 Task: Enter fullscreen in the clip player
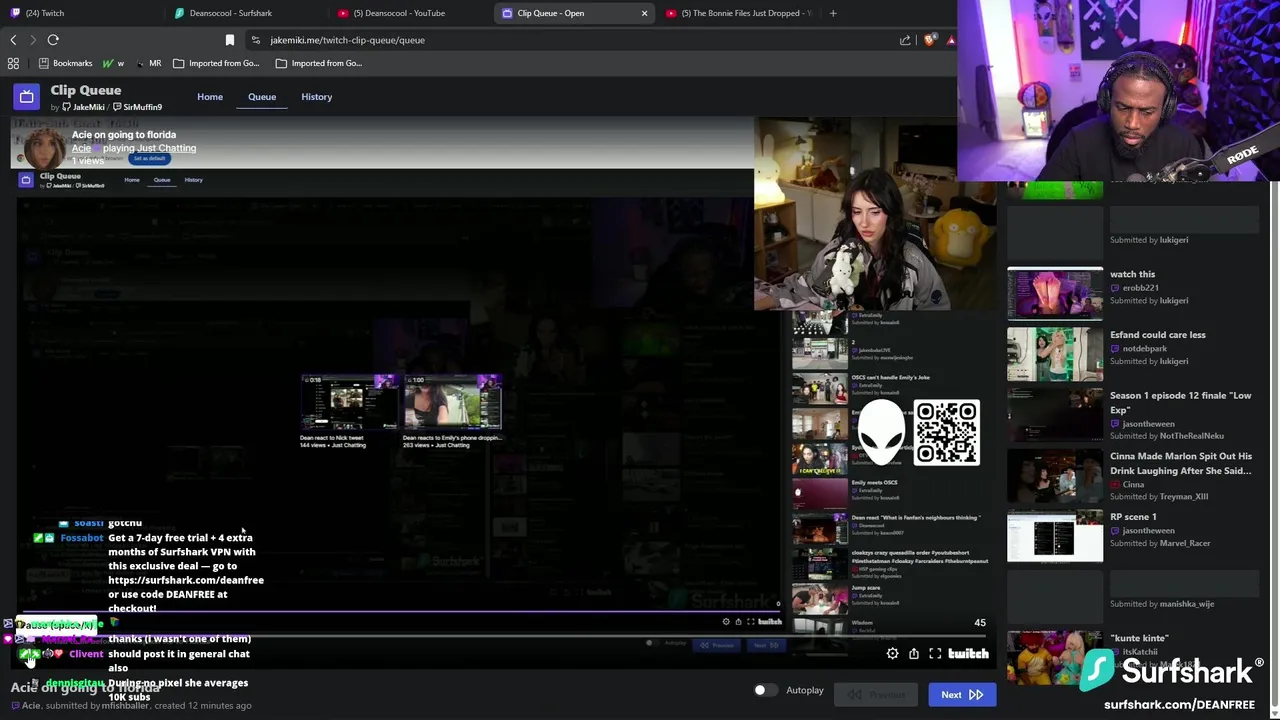pos(935,653)
